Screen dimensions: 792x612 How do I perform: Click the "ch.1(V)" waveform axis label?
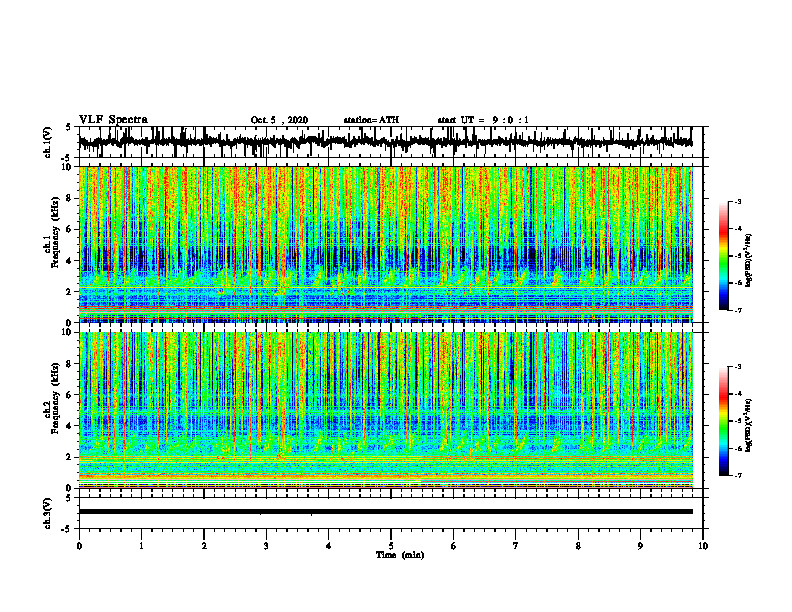[48, 142]
